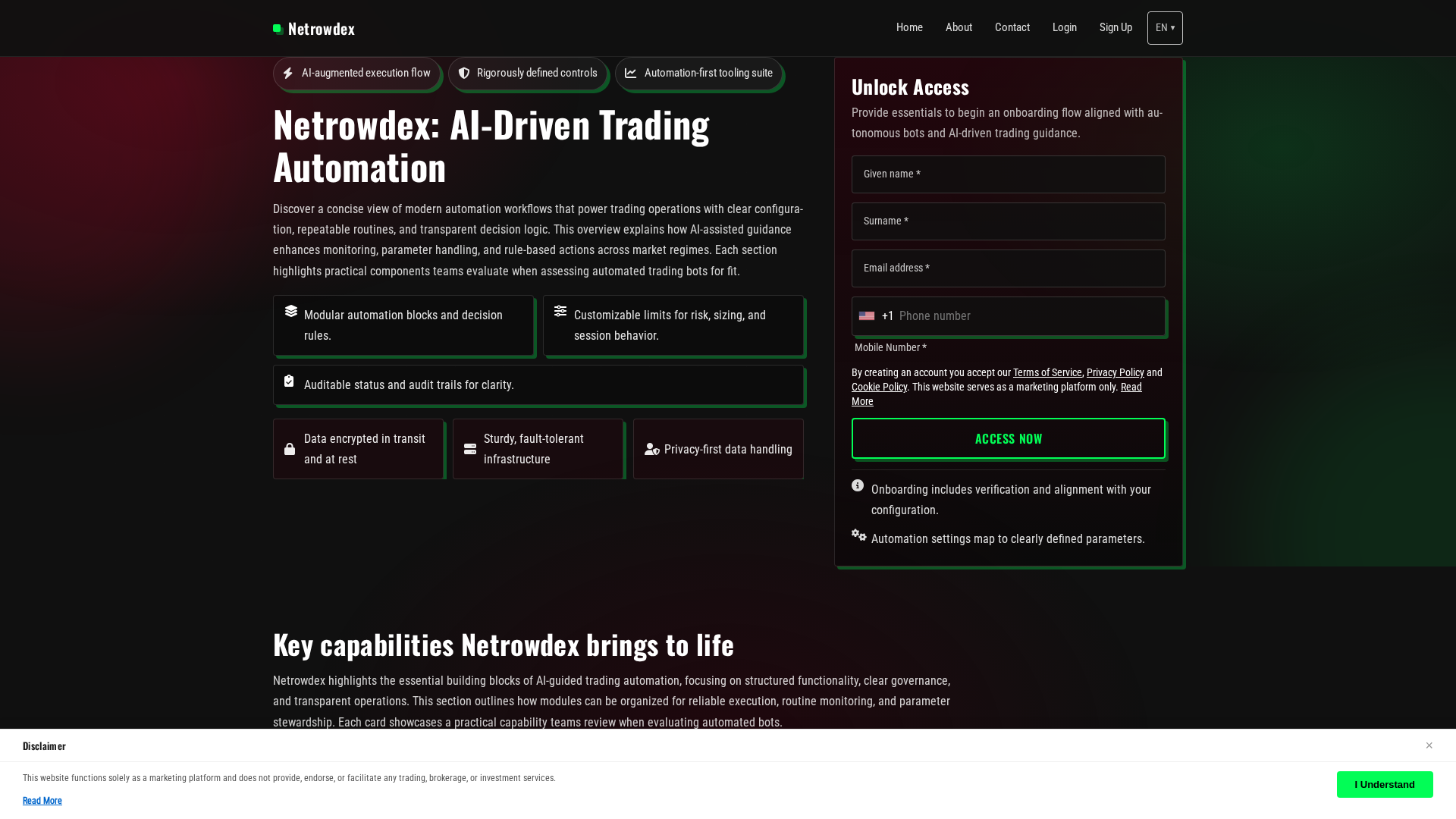Click the chart line icon in Automation-first chip

point(631,74)
